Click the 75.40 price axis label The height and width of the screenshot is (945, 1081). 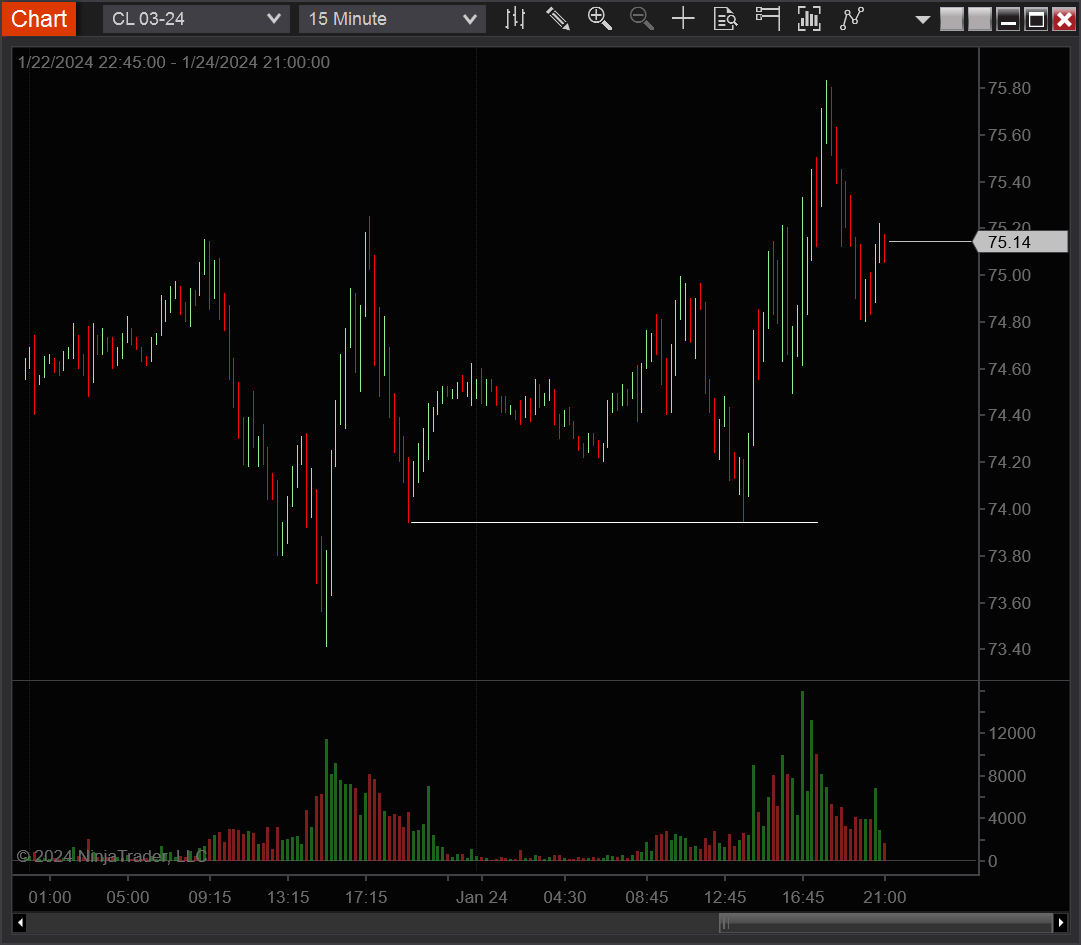click(x=1009, y=182)
